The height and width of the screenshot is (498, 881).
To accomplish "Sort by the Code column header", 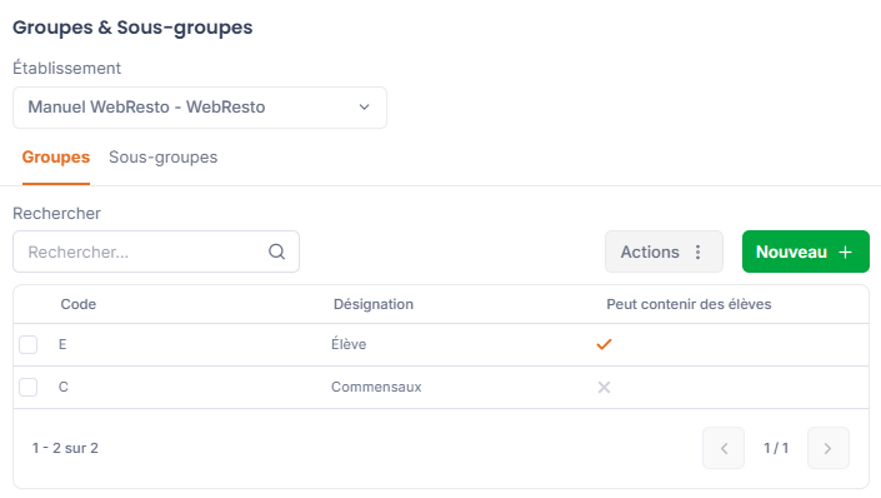I will point(78,304).
